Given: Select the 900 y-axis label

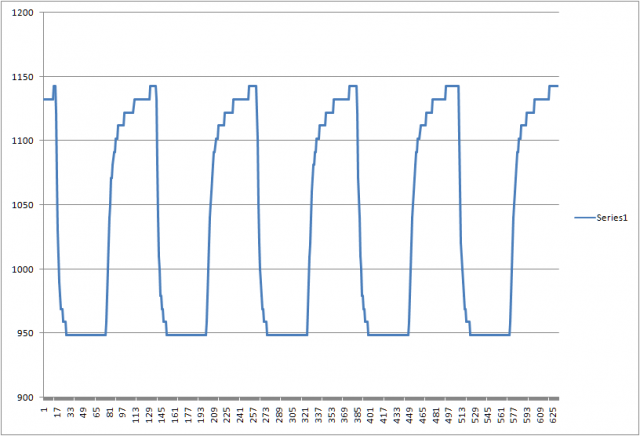Looking at the screenshot, I should tap(24, 397).
